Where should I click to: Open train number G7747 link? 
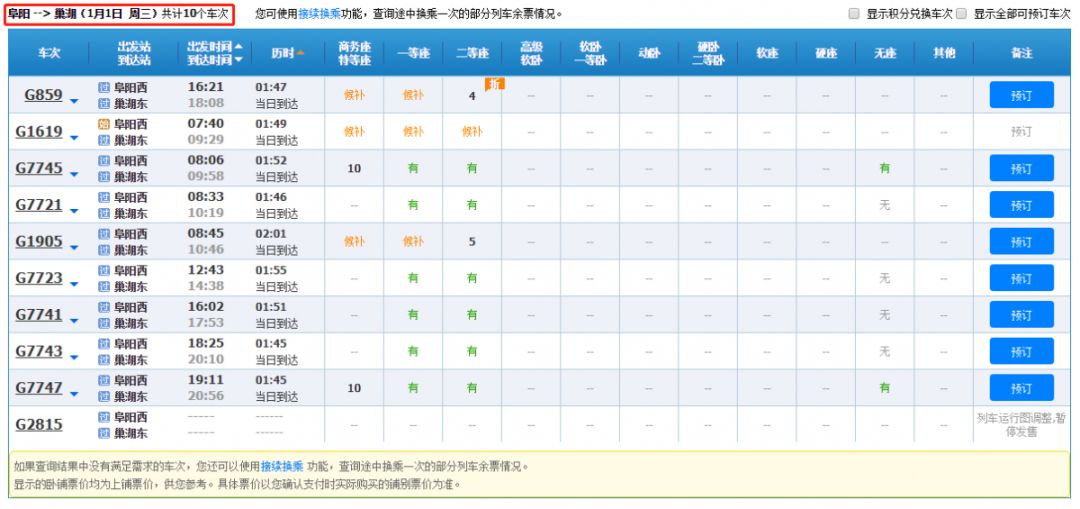pos(39,387)
